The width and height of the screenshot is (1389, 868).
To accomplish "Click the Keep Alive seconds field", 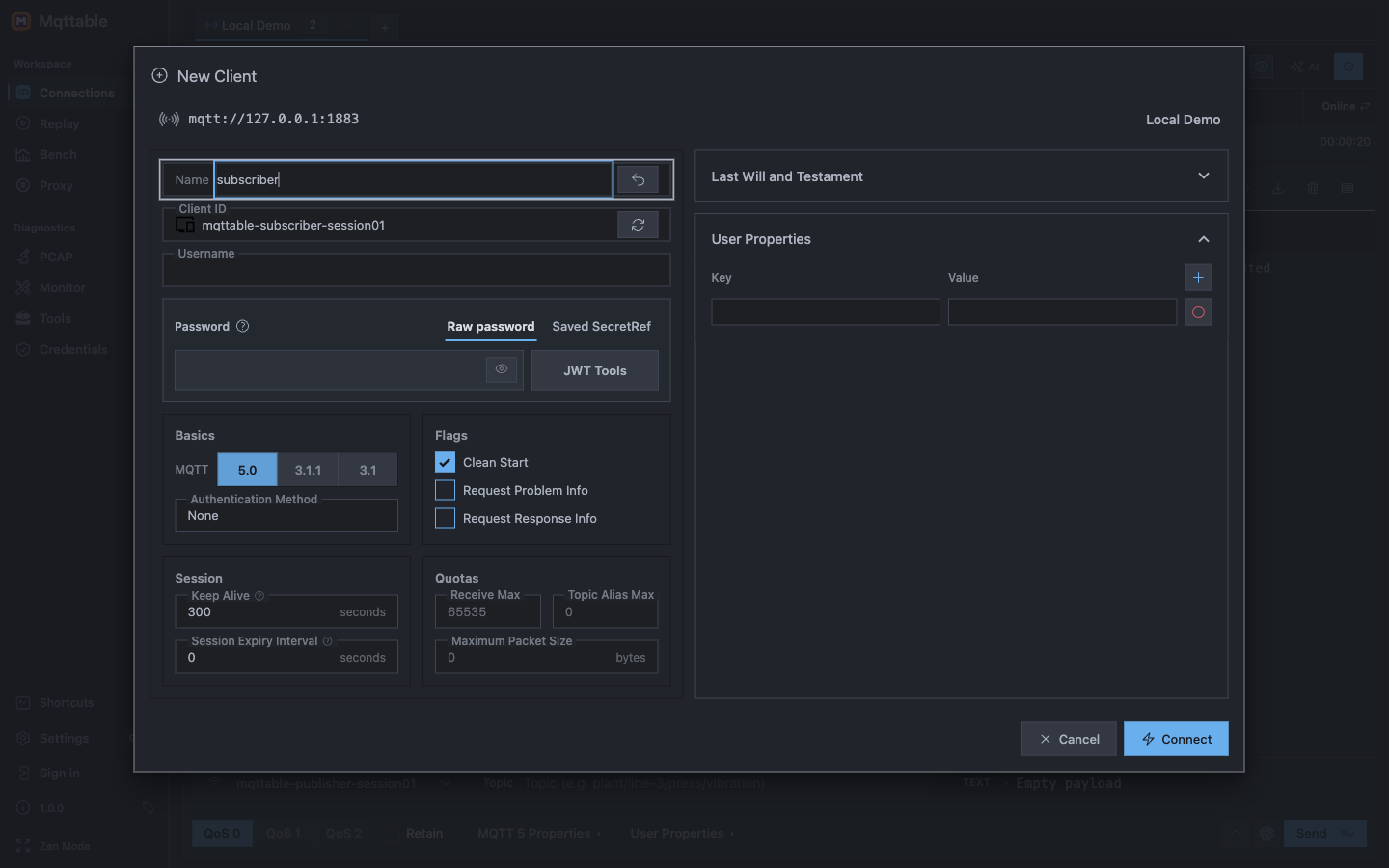I will click(286, 611).
